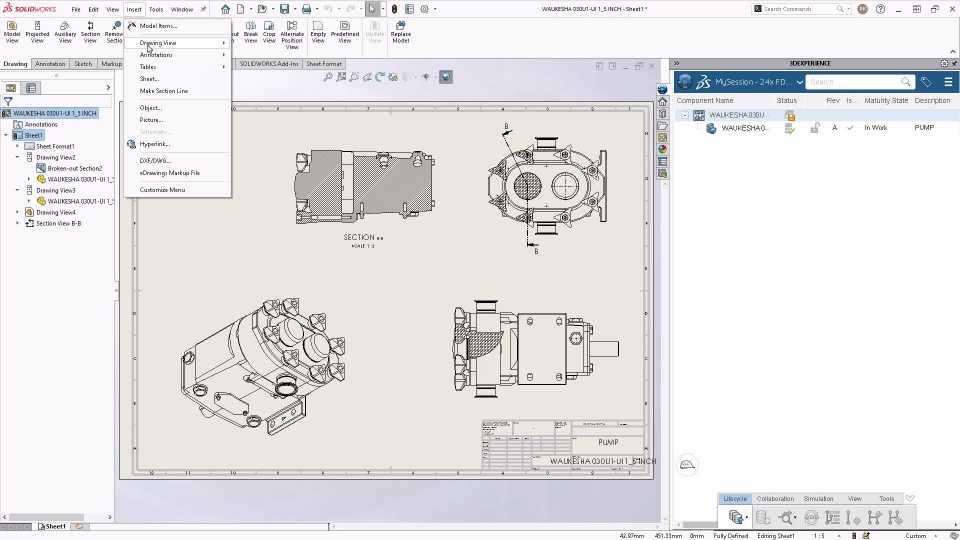Click the Search Commands box

[x=801, y=9]
